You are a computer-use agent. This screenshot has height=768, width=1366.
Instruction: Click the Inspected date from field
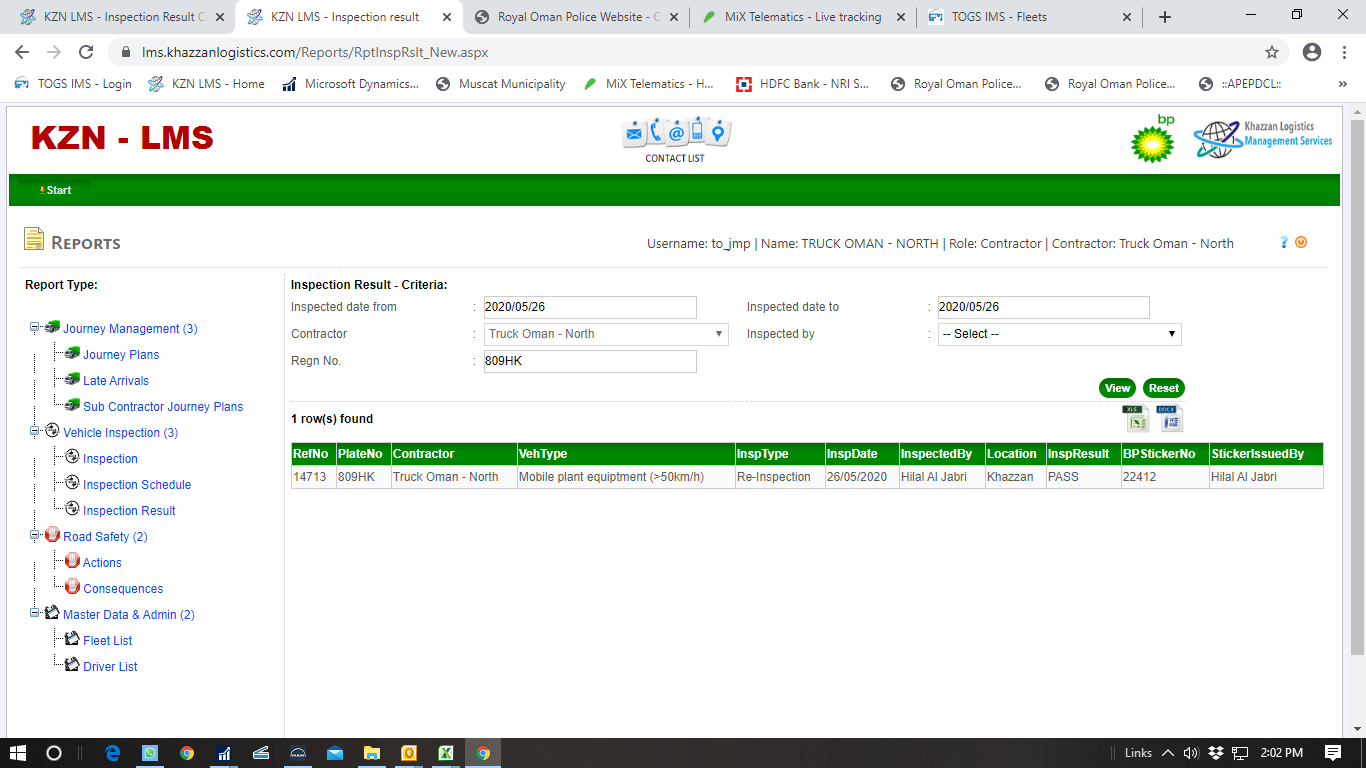click(x=590, y=307)
